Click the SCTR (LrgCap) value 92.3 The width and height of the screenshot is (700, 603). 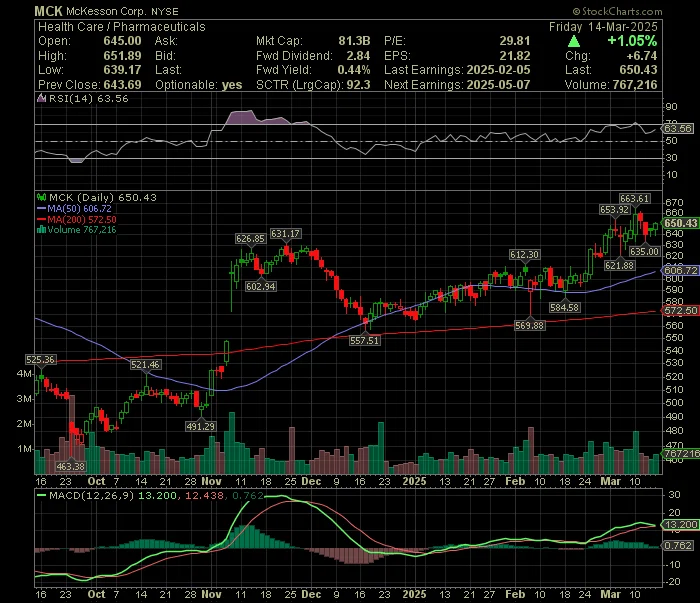[x=359, y=85]
